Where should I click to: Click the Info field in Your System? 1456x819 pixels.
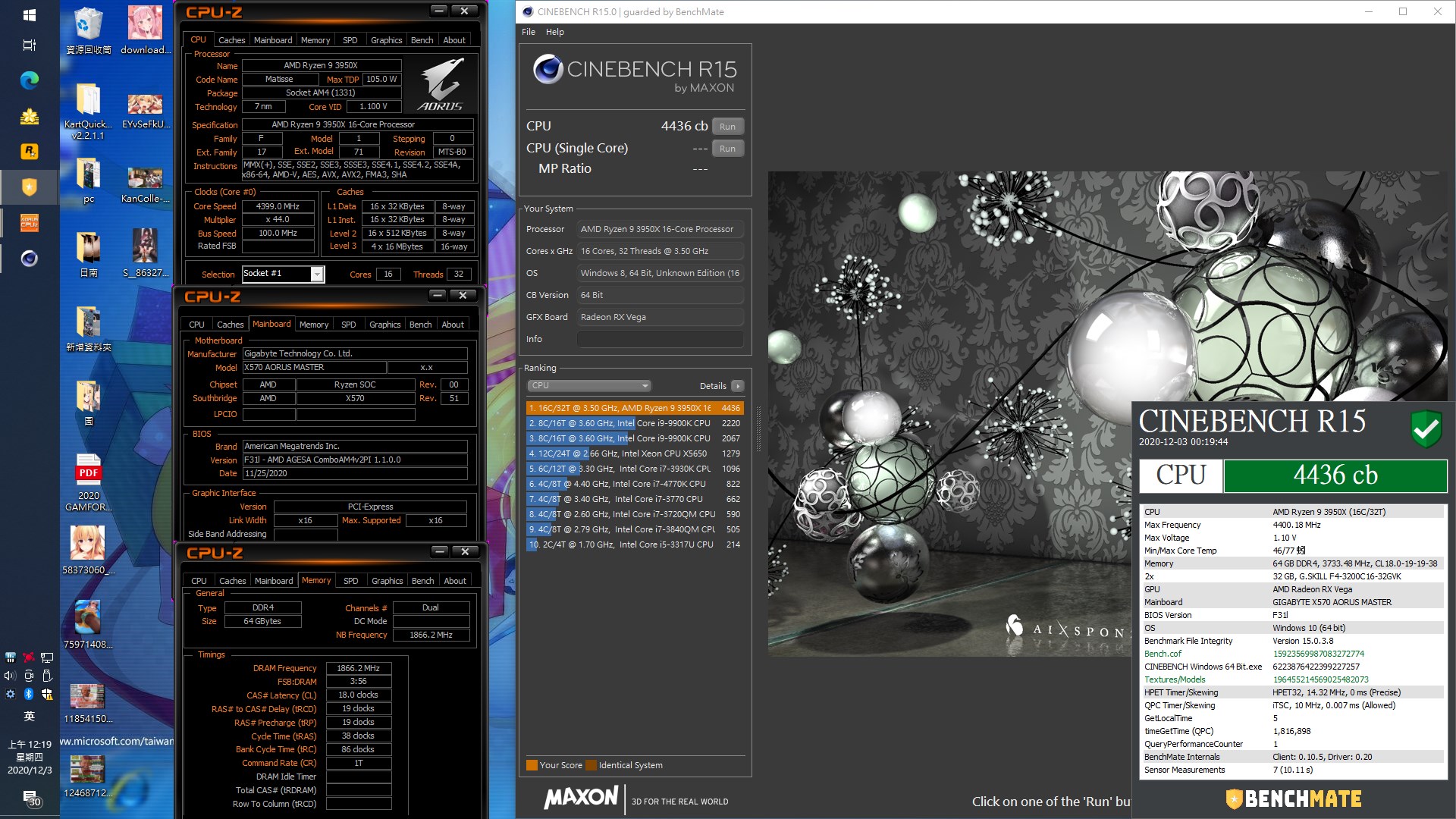(660, 339)
